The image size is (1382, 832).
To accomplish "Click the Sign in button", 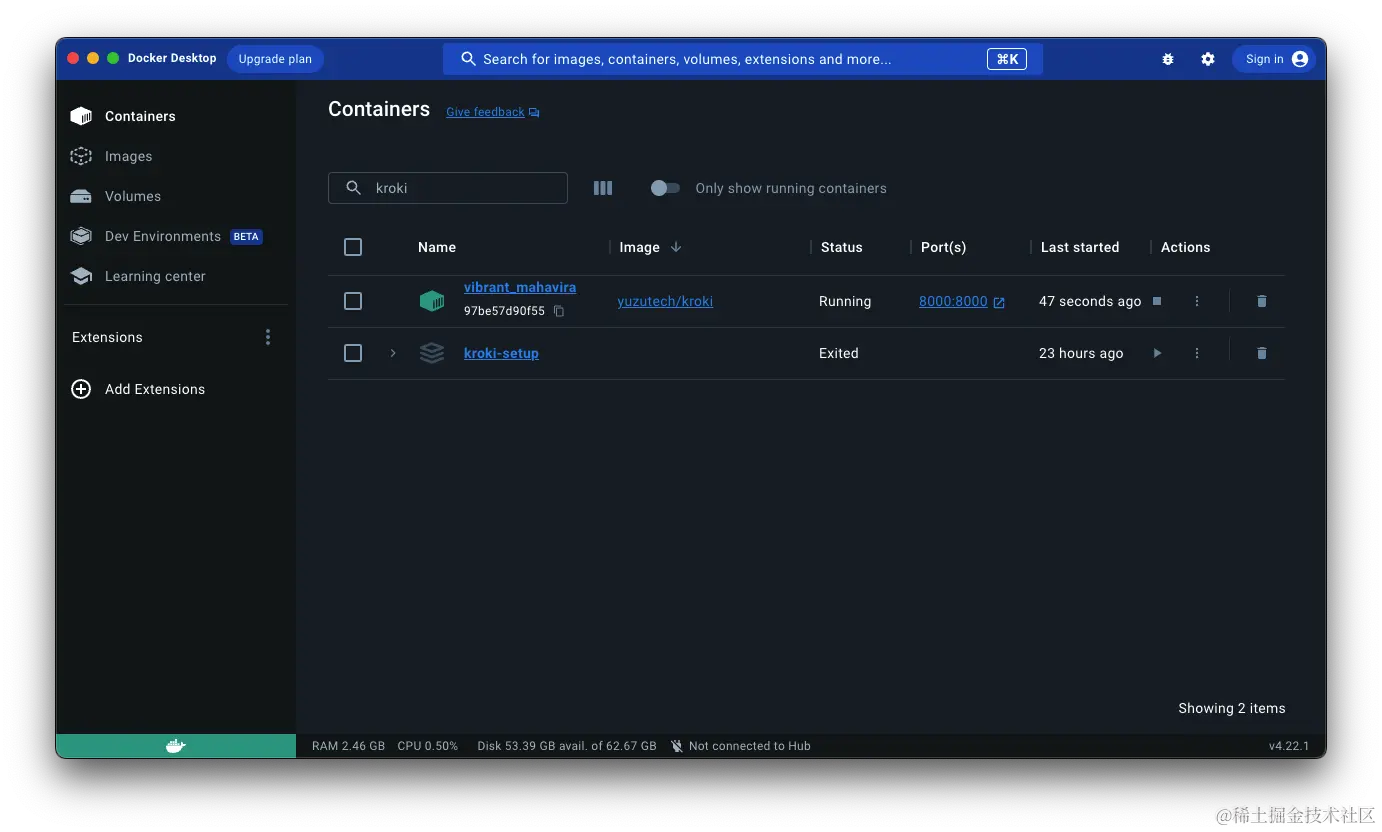I will pyautogui.click(x=1273, y=59).
